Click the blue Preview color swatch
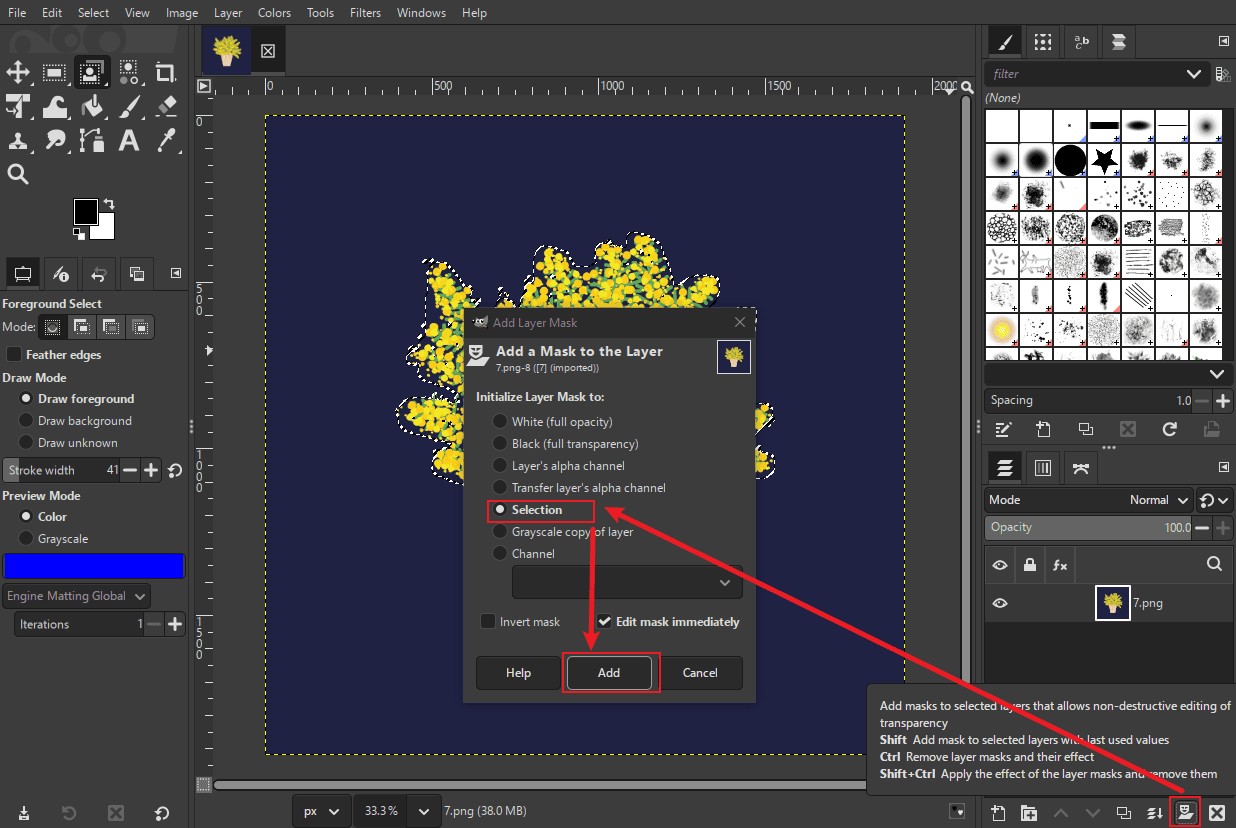Screen dimensions: 1236x828 pos(94,565)
